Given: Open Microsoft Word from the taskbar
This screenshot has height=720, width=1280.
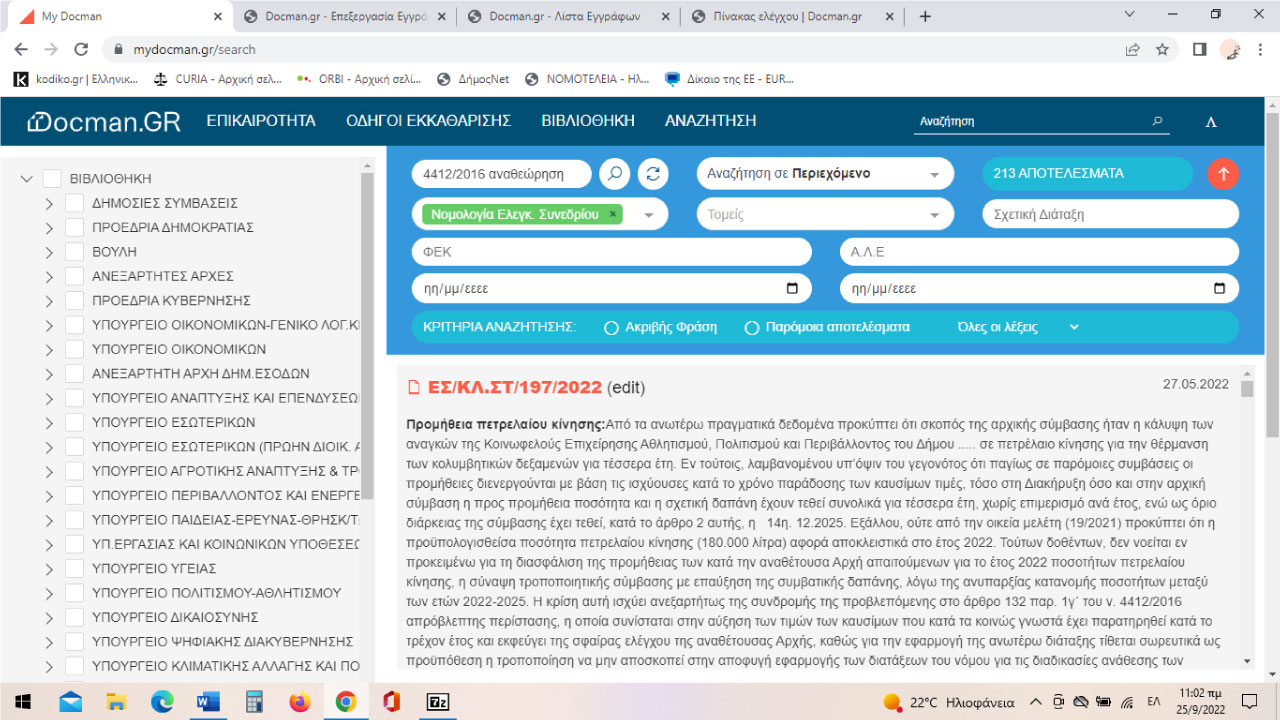Looking at the screenshot, I should [x=207, y=703].
